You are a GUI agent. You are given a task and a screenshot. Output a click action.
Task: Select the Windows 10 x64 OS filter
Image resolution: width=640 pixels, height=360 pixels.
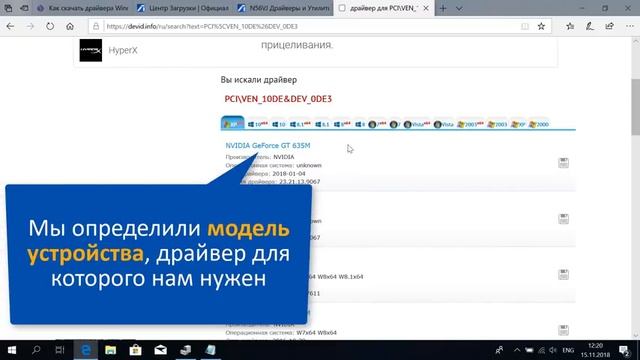point(258,124)
